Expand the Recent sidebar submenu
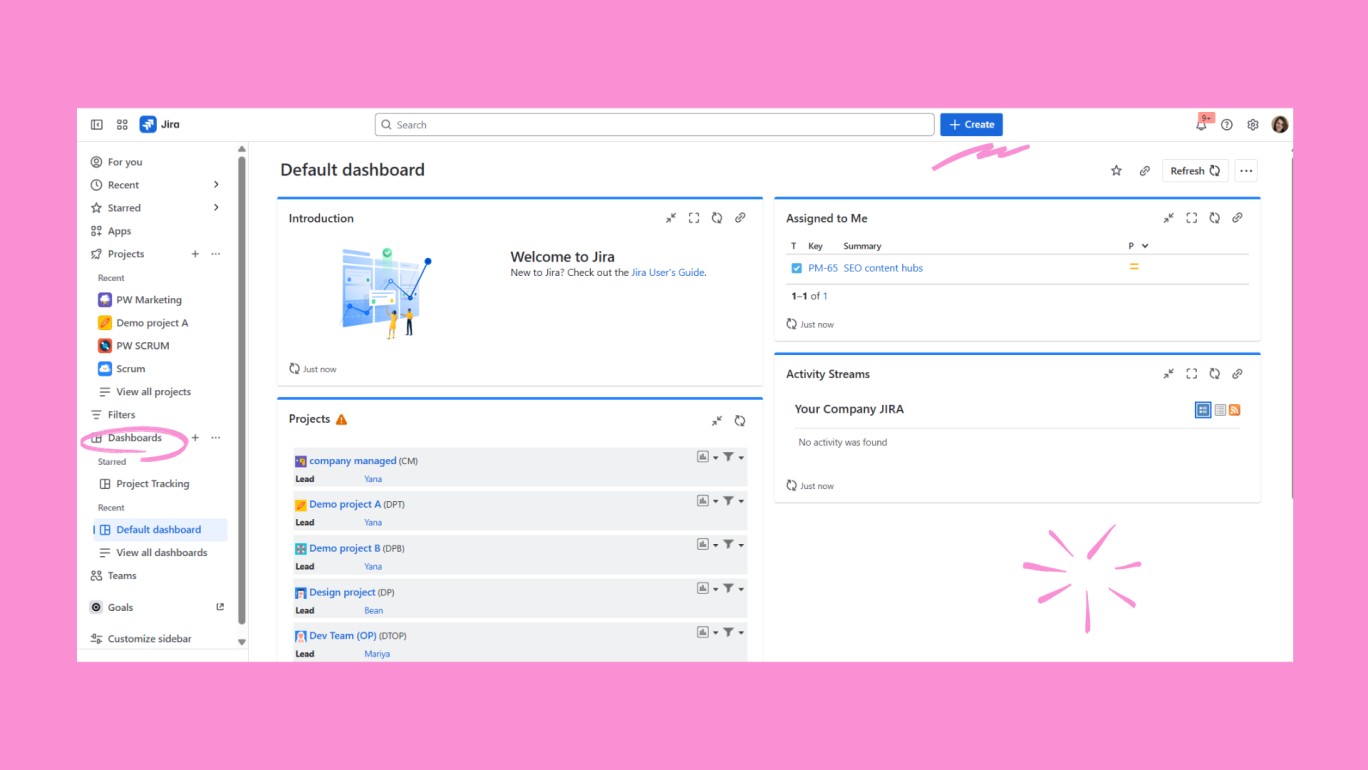 [x=216, y=185]
